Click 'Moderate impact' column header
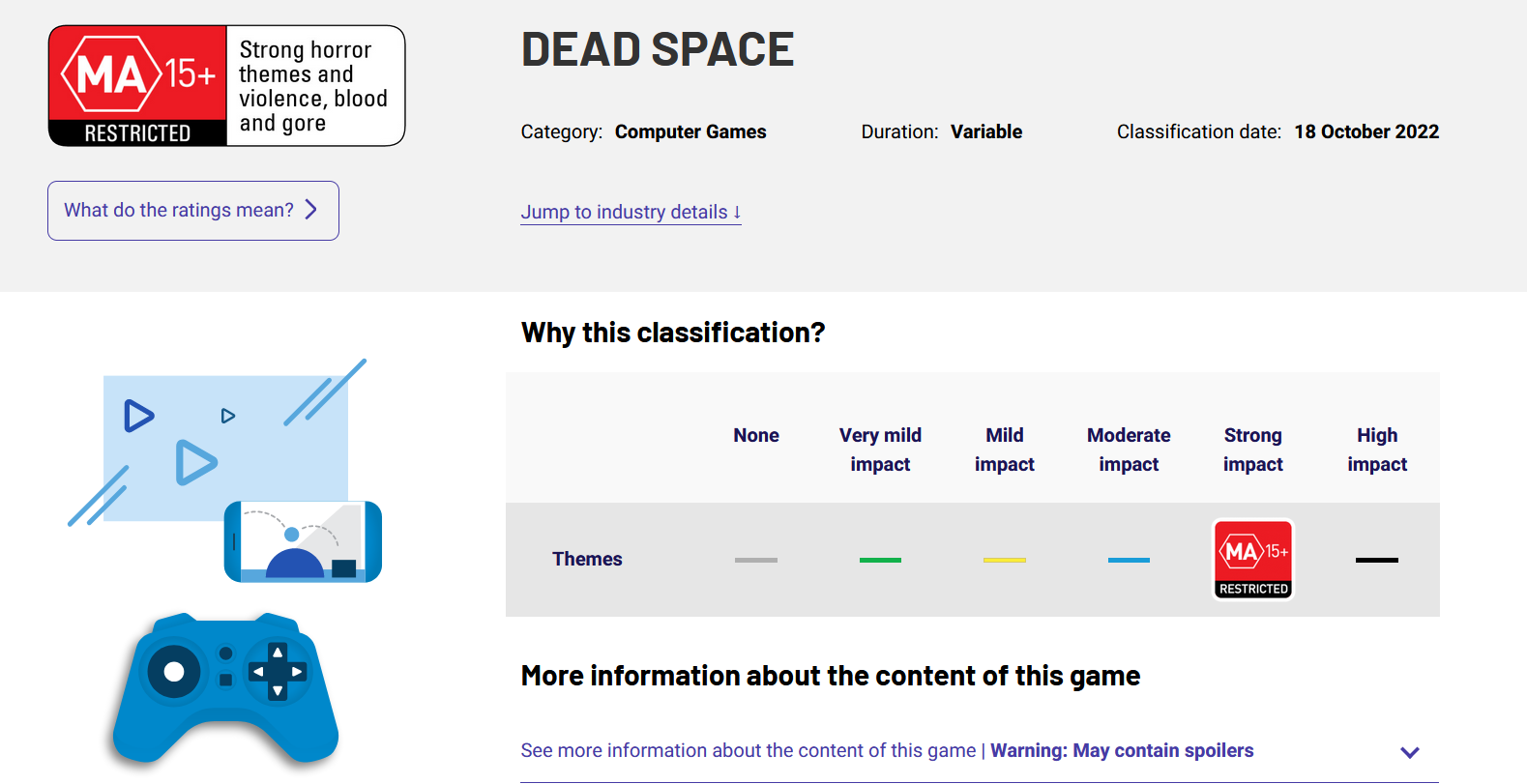Image resolution: width=1527 pixels, height=784 pixels. coord(1129,450)
